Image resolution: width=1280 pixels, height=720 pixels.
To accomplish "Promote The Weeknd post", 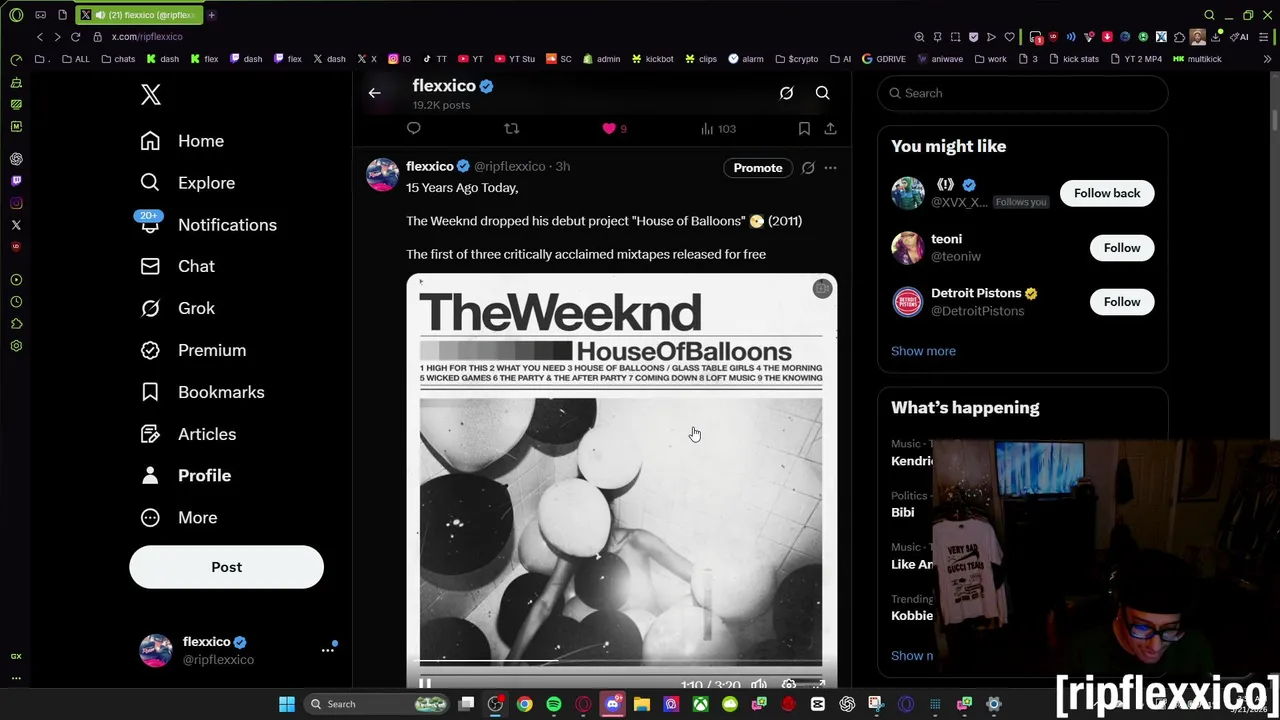I will tap(758, 168).
